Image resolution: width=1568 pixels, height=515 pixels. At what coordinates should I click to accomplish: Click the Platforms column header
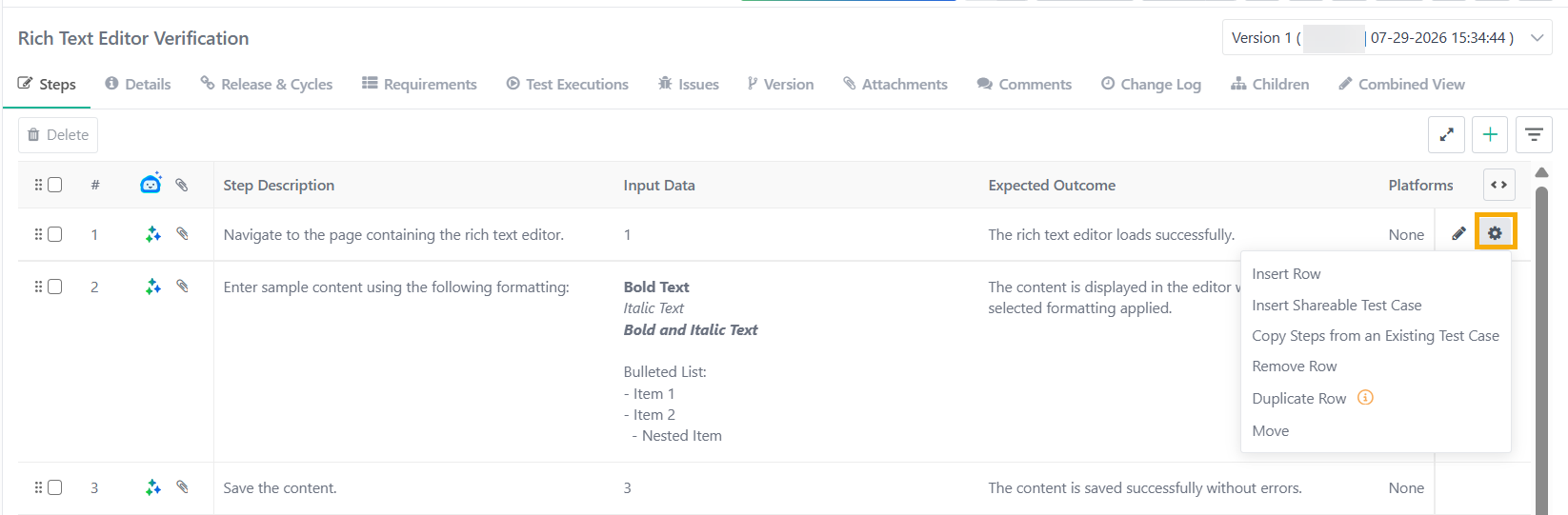[1420, 186]
